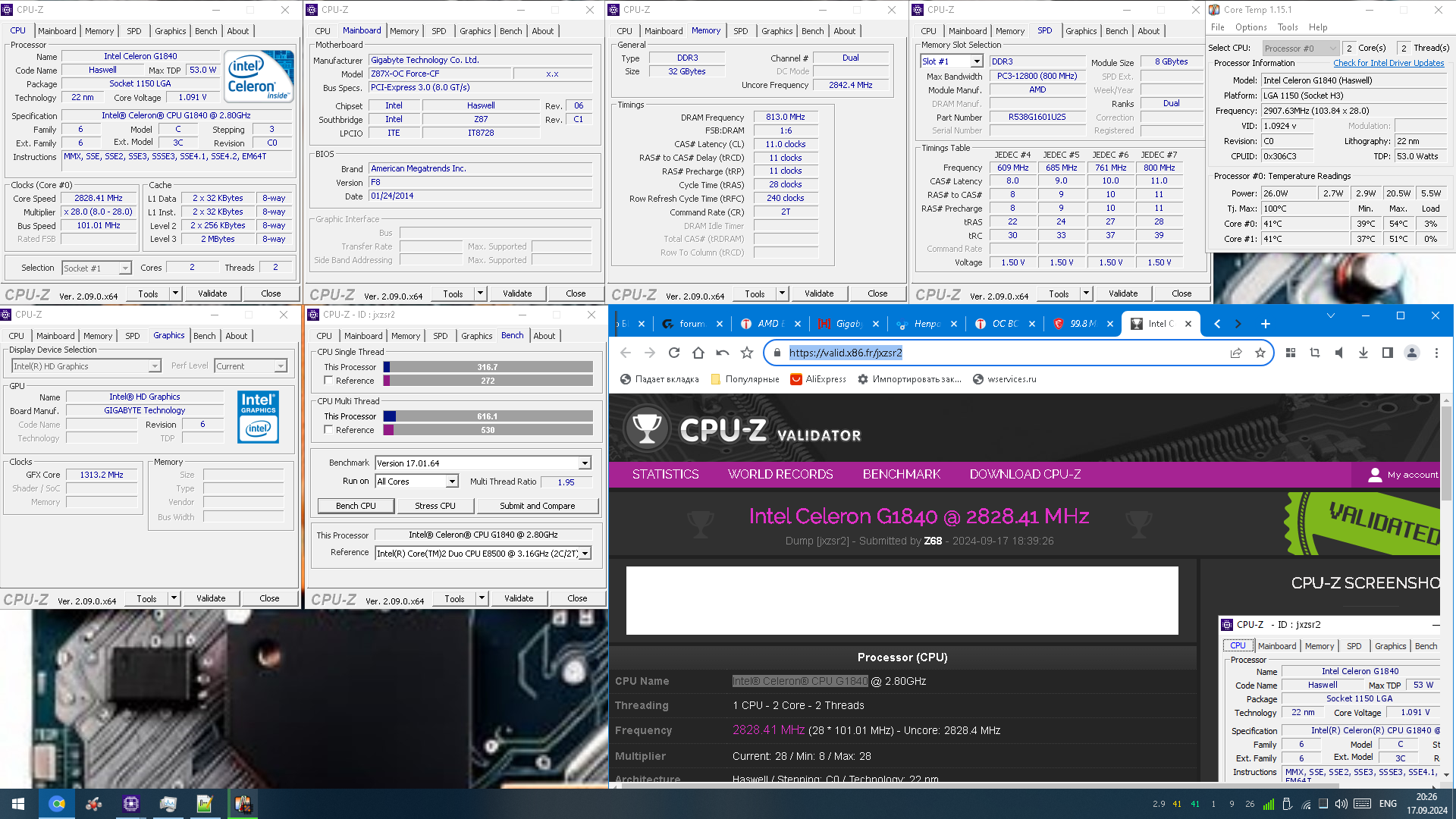Open the About tab in the Memory CPU-Z window
Screen dimensions: 1456x819
(844, 31)
